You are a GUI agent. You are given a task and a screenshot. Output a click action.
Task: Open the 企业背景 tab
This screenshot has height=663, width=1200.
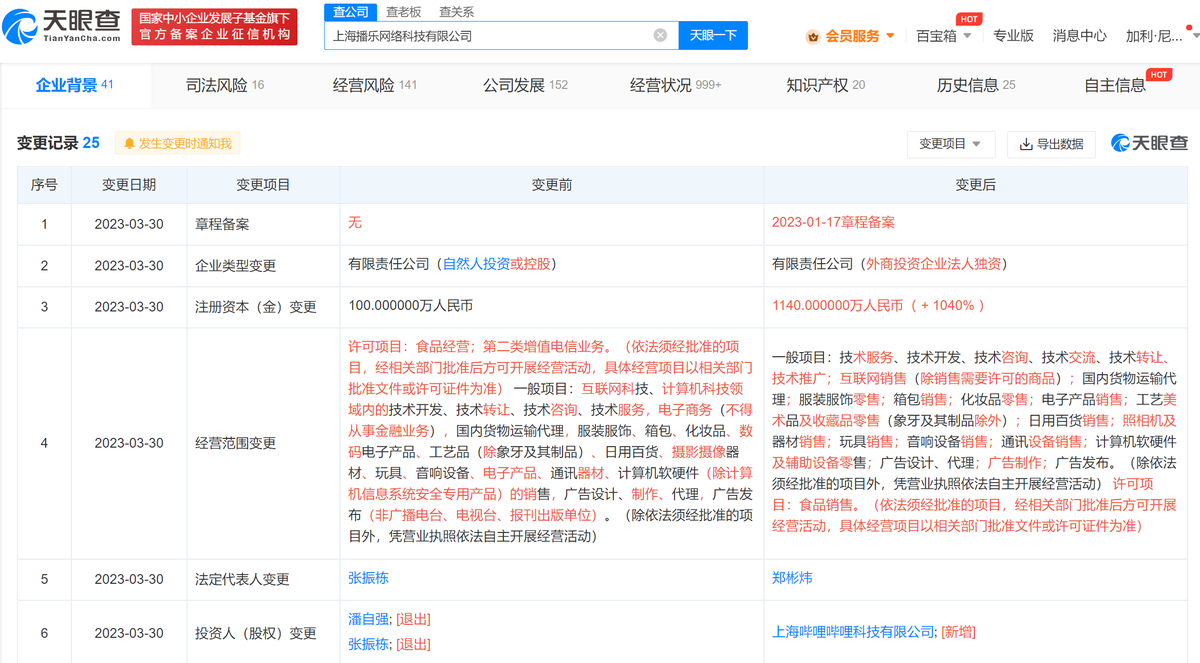click(75, 85)
